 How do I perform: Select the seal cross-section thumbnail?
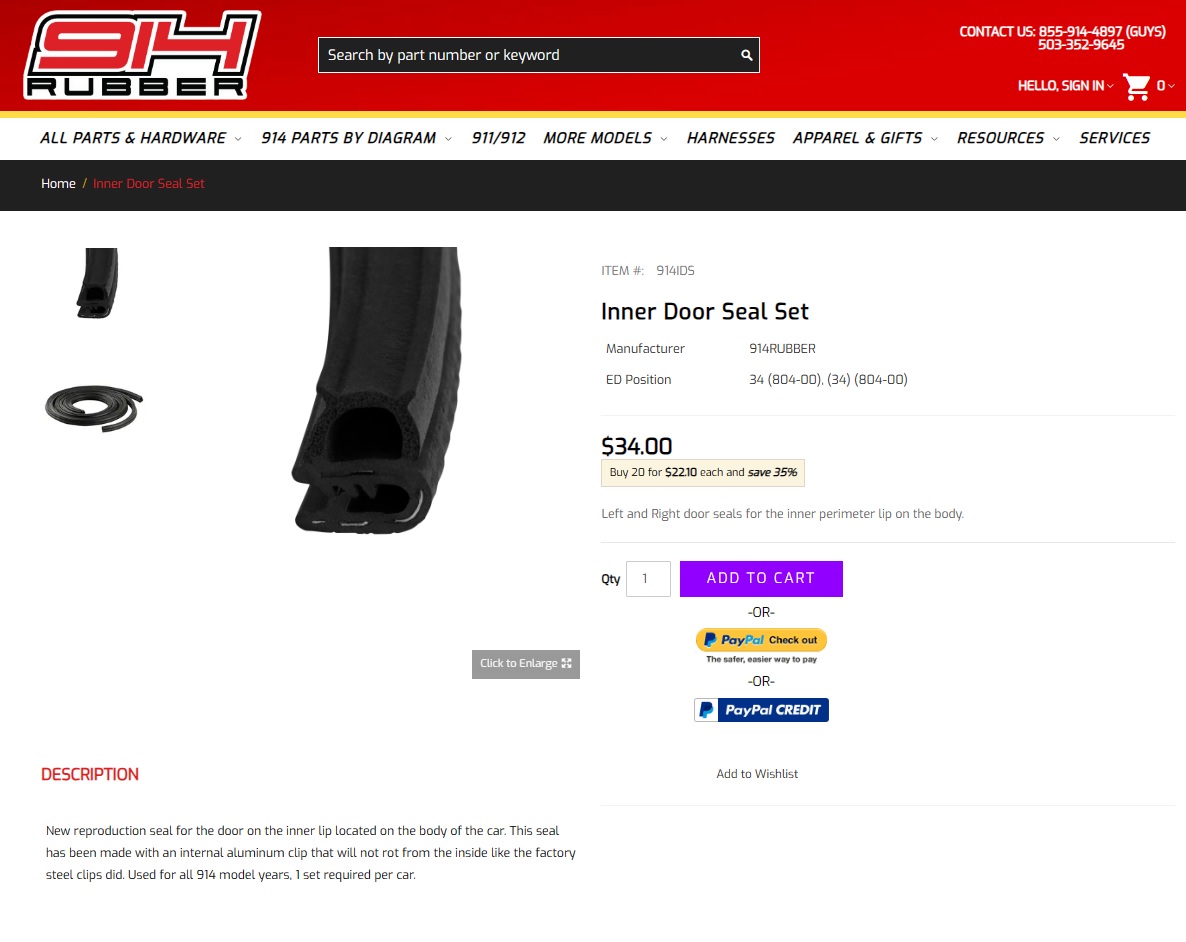coord(97,283)
